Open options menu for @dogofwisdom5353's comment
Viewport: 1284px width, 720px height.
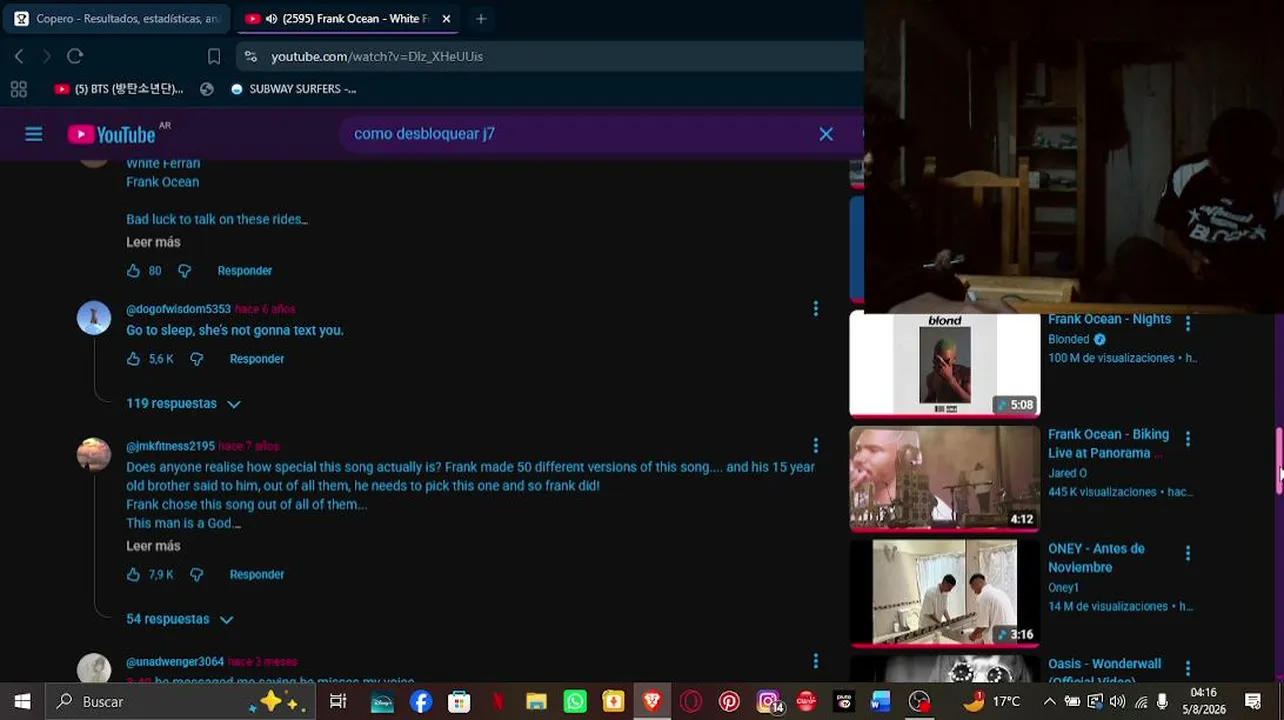[x=815, y=309]
